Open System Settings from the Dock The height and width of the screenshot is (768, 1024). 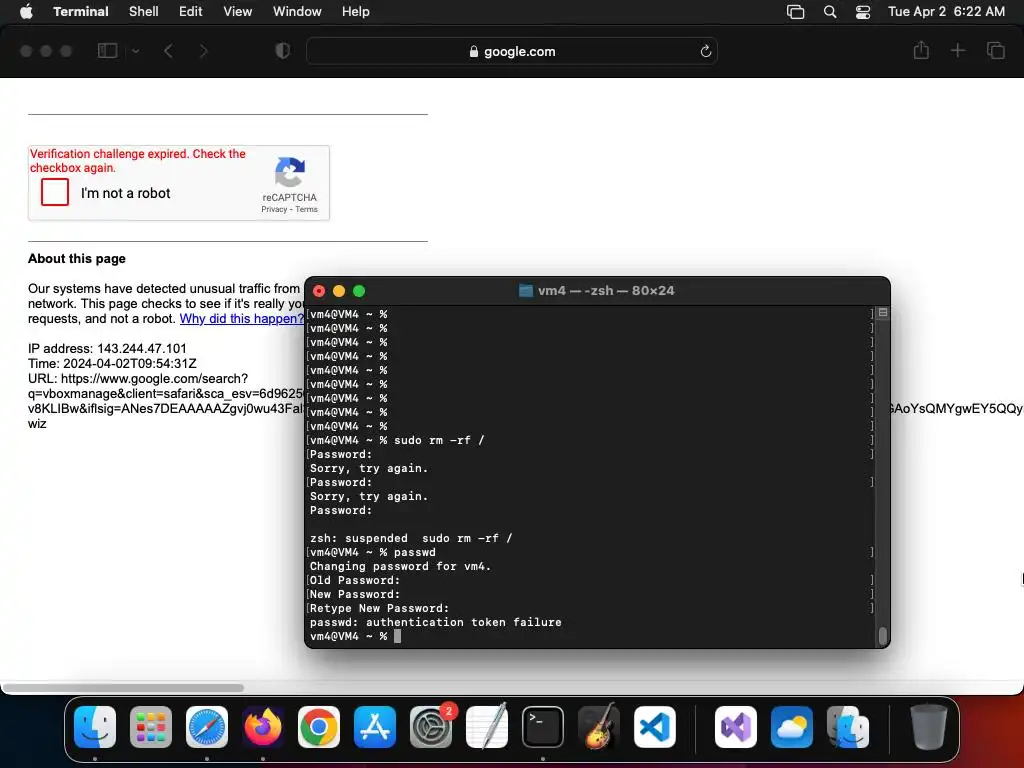431,726
